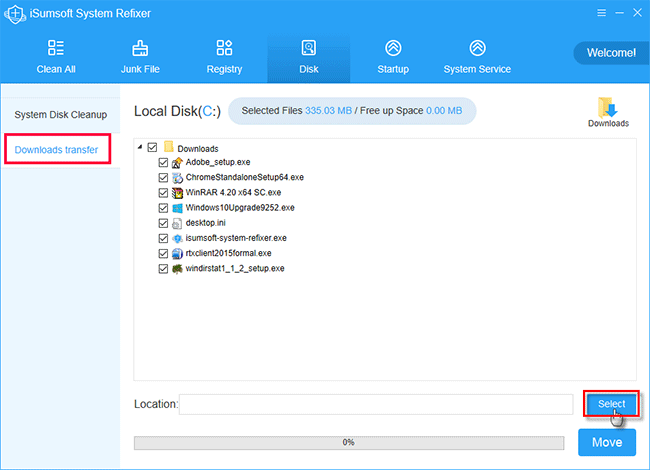
Task: Select the isumsoft-system-refixer.exe file name
Action: pos(236,238)
